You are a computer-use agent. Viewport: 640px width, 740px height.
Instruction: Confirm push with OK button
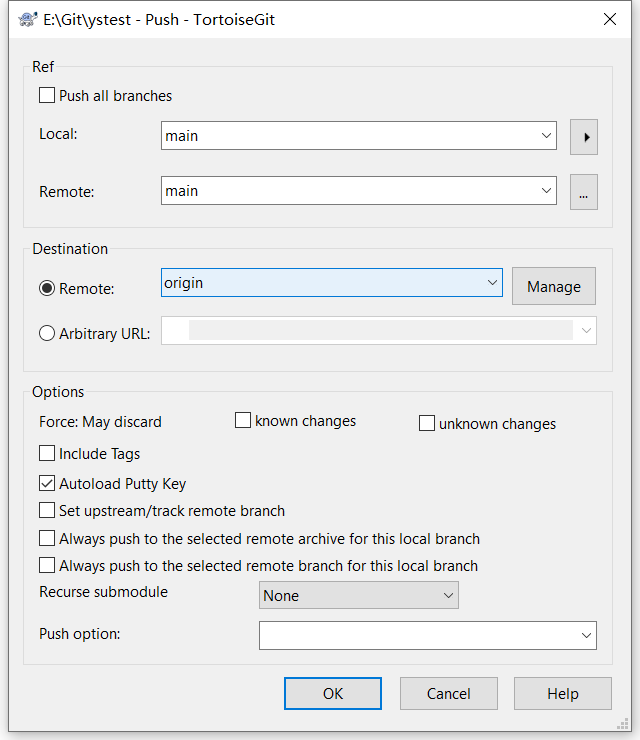pyautogui.click(x=333, y=693)
